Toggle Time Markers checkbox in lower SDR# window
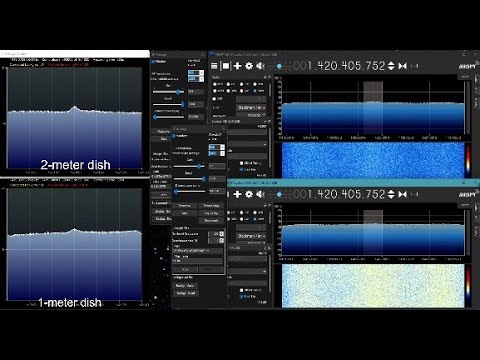The width and height of the screenshot is (480, 360). click(241, 296)
